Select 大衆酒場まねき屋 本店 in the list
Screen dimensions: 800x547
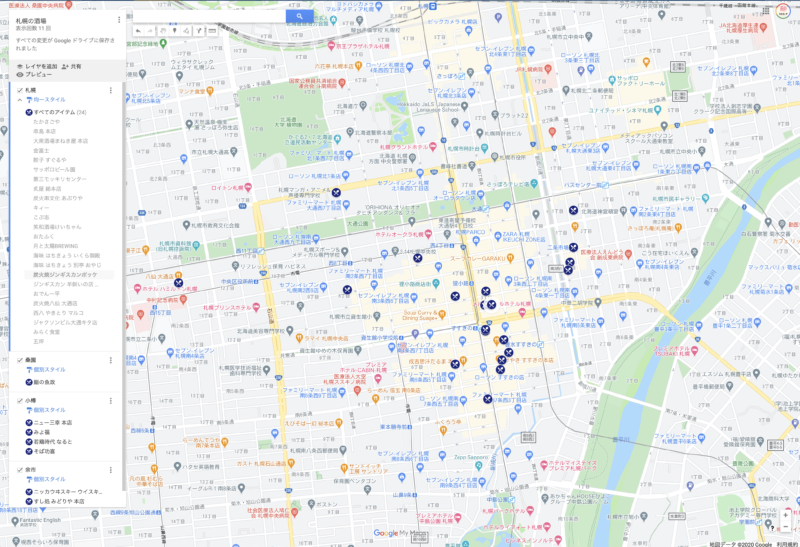click(61, 141)
